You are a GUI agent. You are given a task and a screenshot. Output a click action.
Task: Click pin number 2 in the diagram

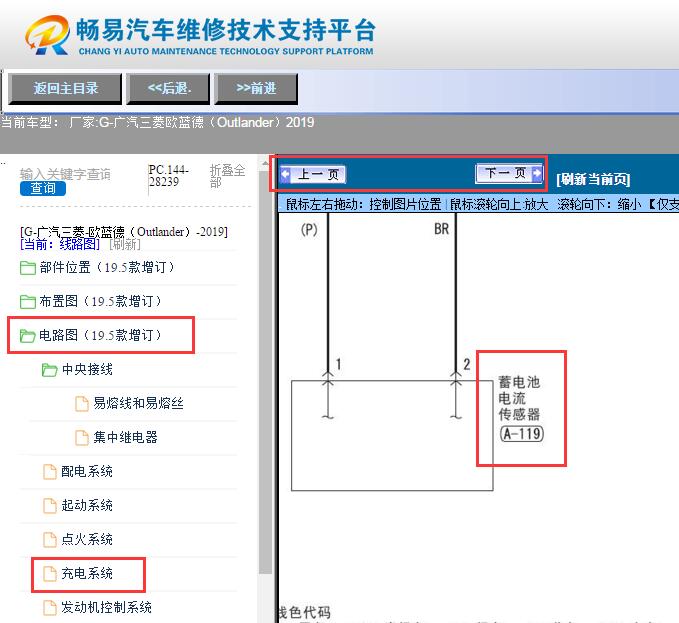coord(466,364)
